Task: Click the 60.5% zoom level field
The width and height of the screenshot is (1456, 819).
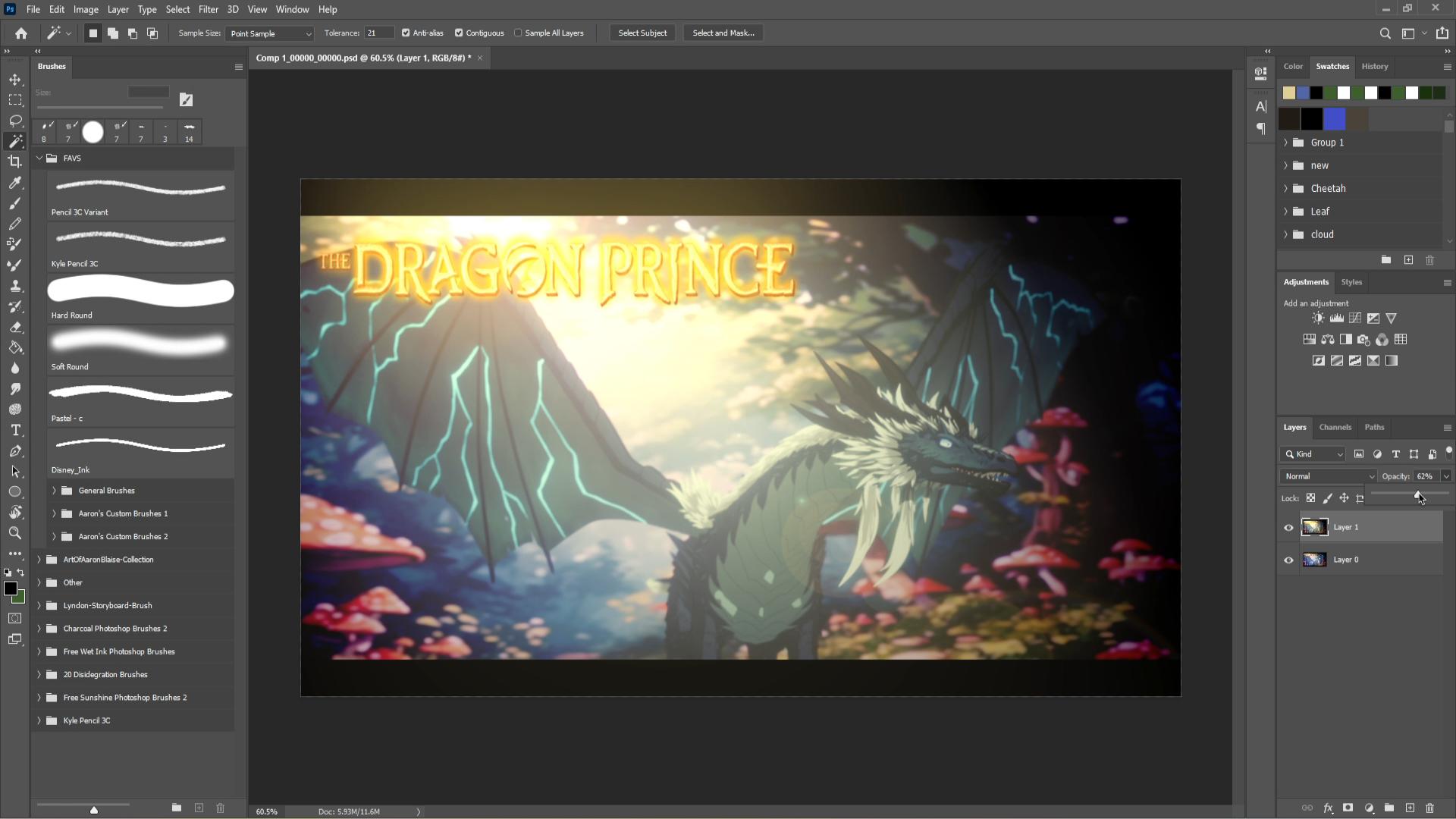Action: coord(267,811)
